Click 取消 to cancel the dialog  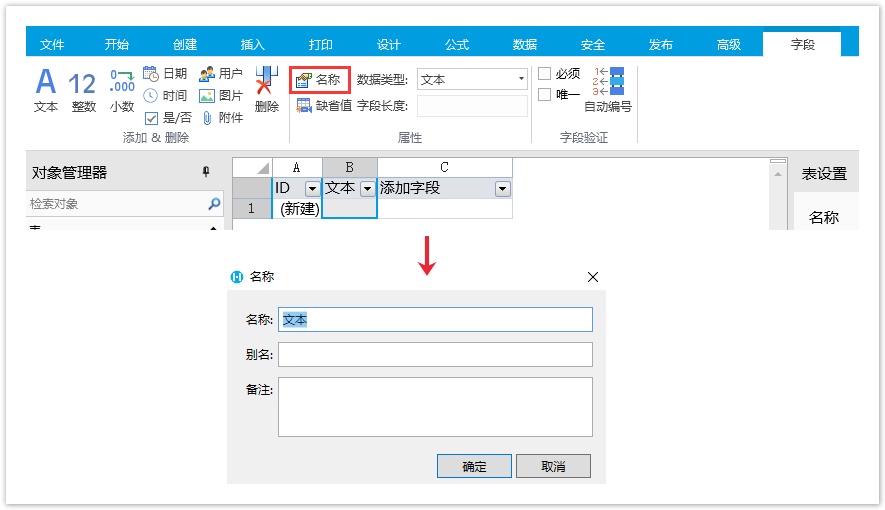pos(553,467)
